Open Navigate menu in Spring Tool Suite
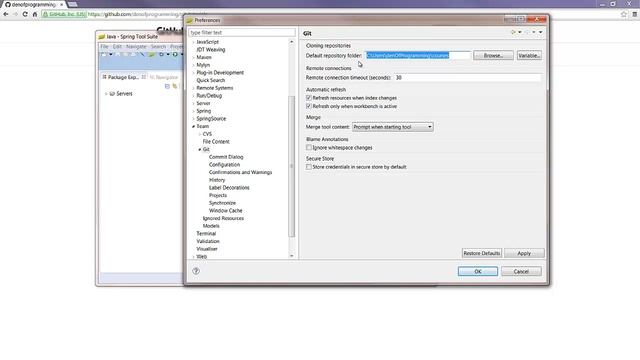Image resolution: width=640 pixels, height=360 pixels. pyautogui.click(x=136, y=47)
